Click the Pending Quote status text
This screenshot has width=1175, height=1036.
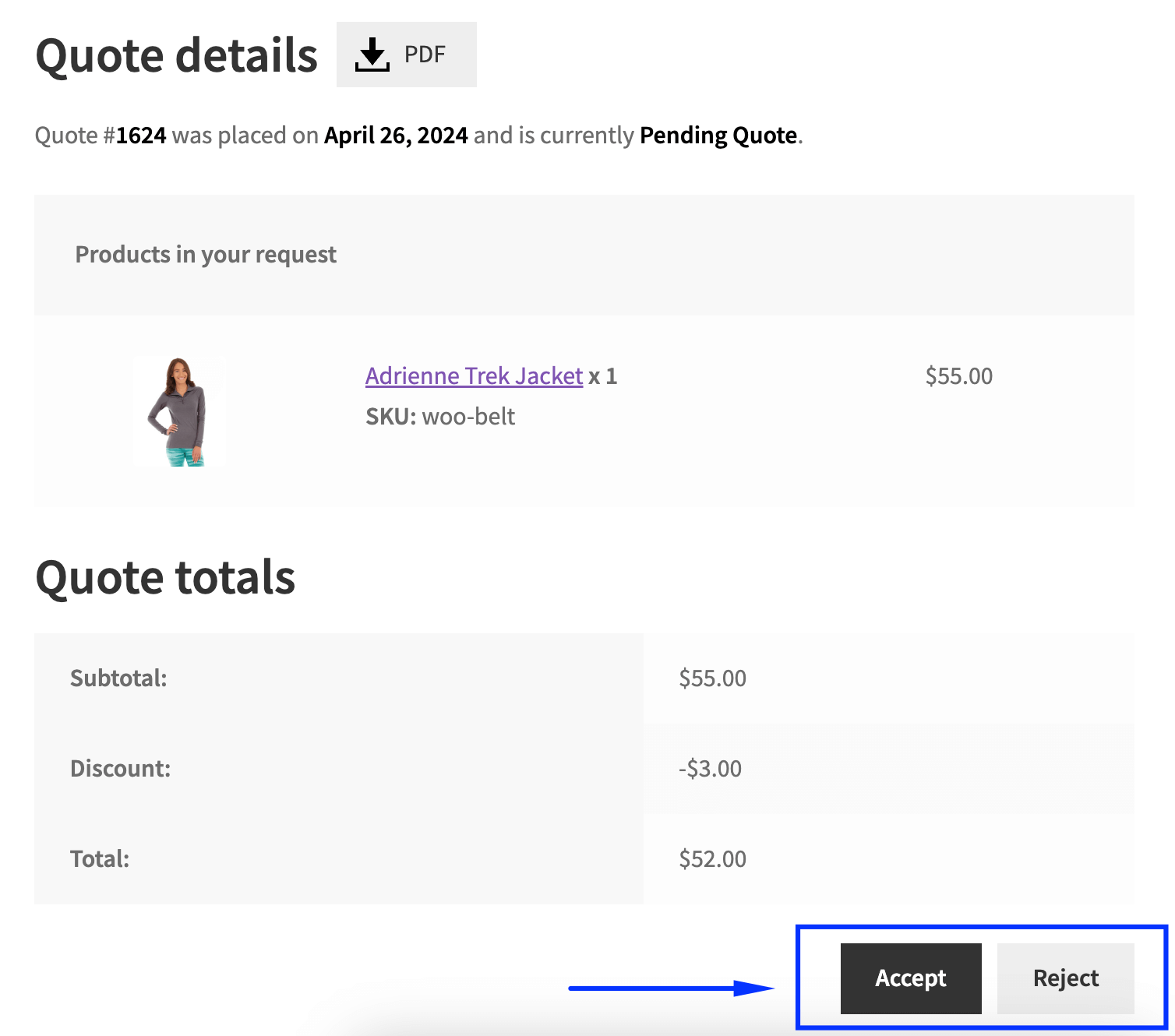click(x=718, y=135)
